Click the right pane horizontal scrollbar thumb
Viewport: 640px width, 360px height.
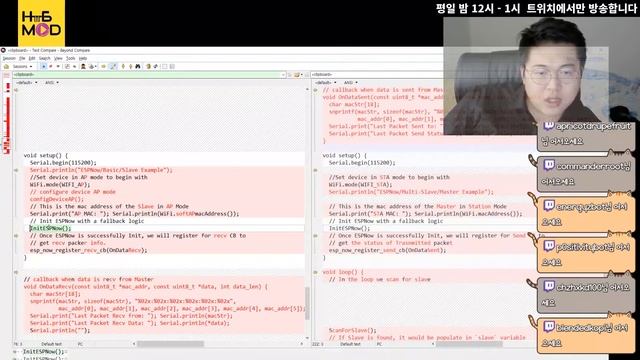tap(469, 344)
